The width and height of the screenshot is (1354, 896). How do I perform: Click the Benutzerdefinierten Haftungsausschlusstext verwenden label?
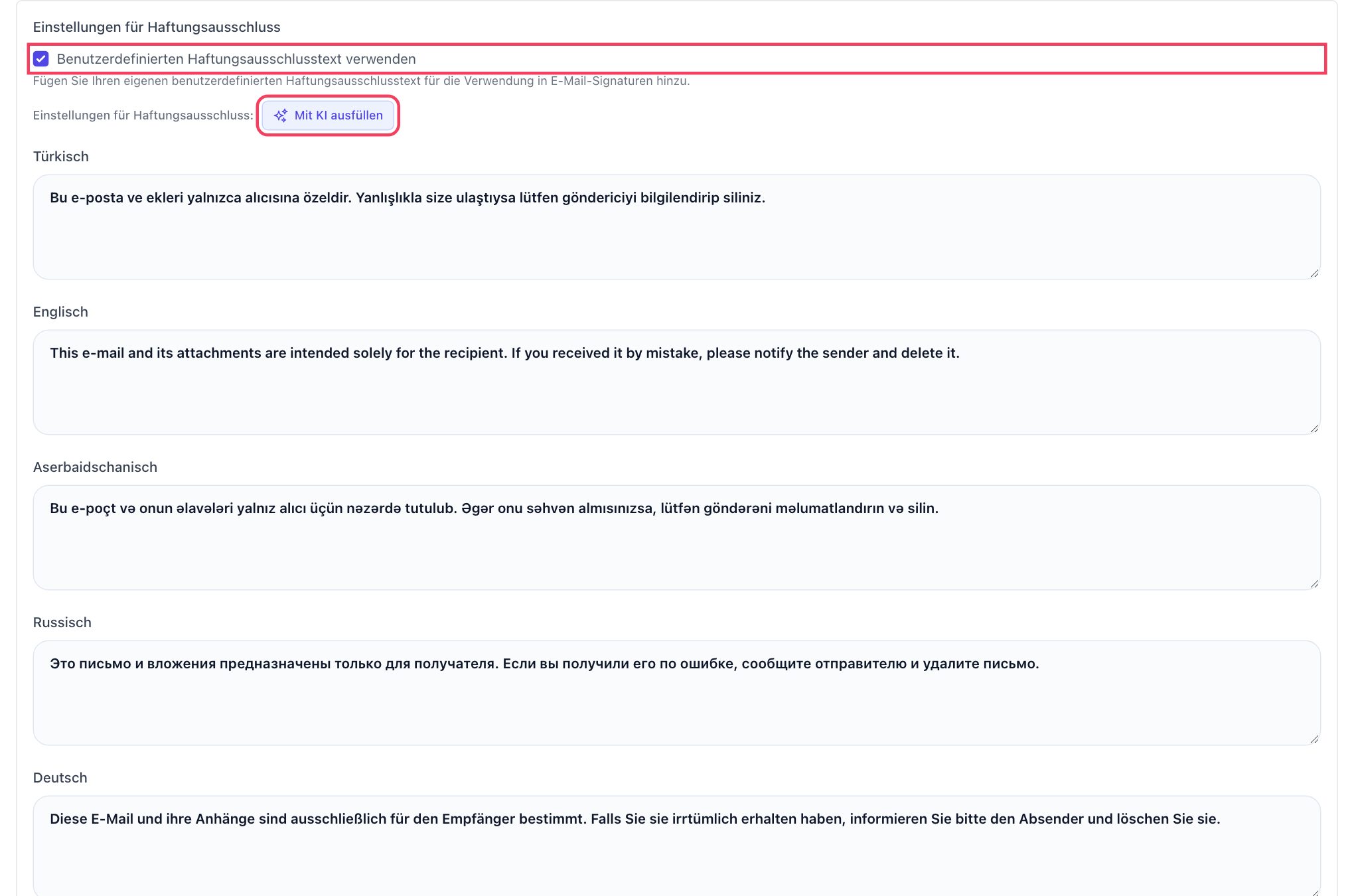(236, 59)
